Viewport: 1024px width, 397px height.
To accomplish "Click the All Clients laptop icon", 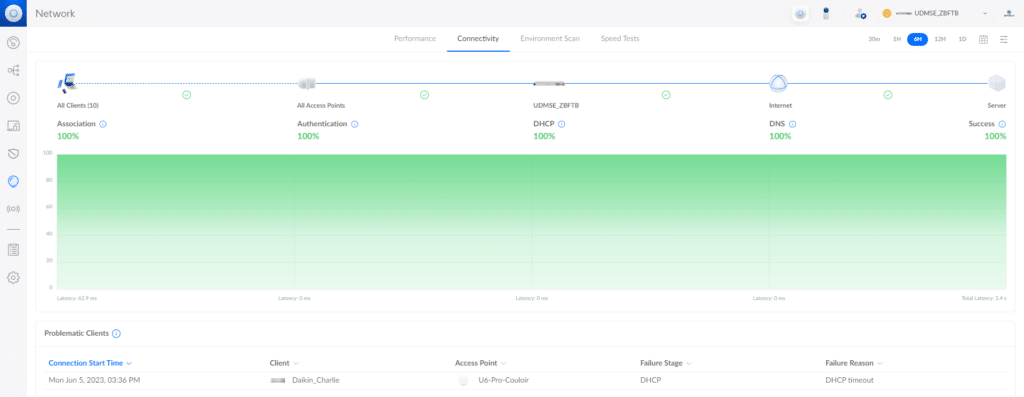I will coord(67,82).
